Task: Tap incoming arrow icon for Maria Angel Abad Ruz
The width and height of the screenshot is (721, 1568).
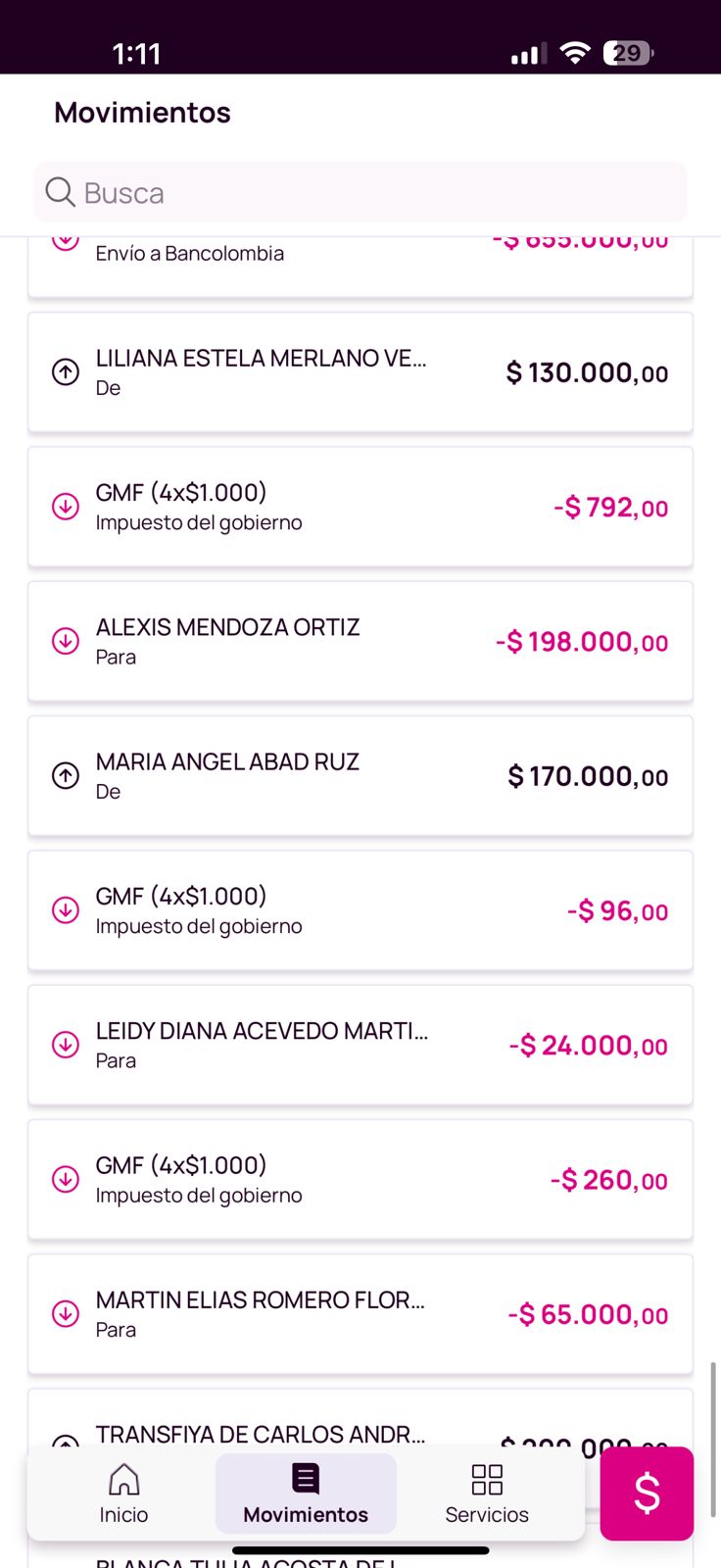Action: pyautogui.click(x=66, y=776)
